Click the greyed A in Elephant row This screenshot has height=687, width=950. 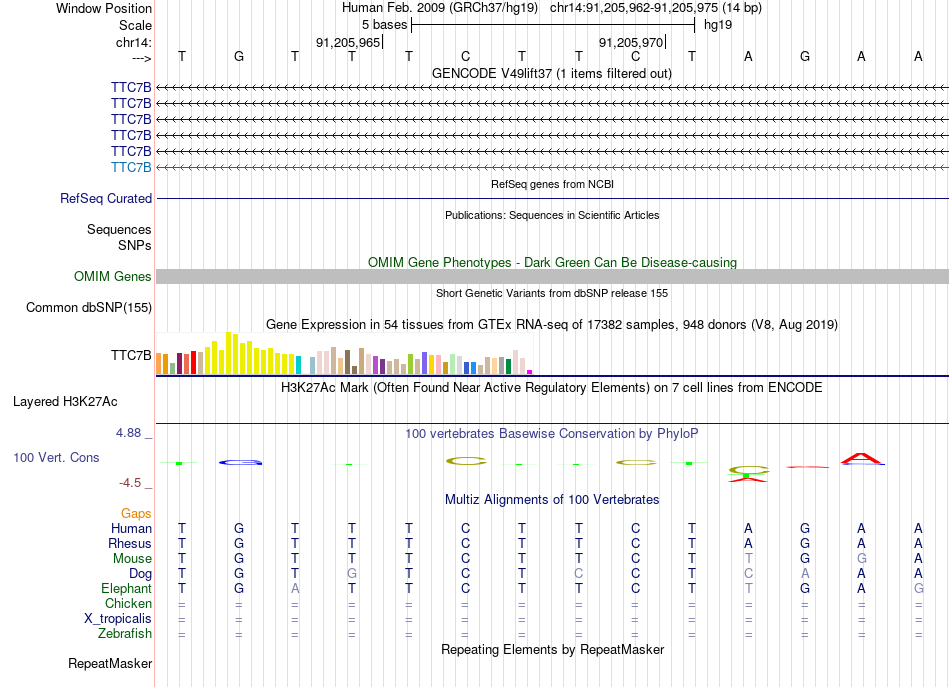(x=295, y=588)
